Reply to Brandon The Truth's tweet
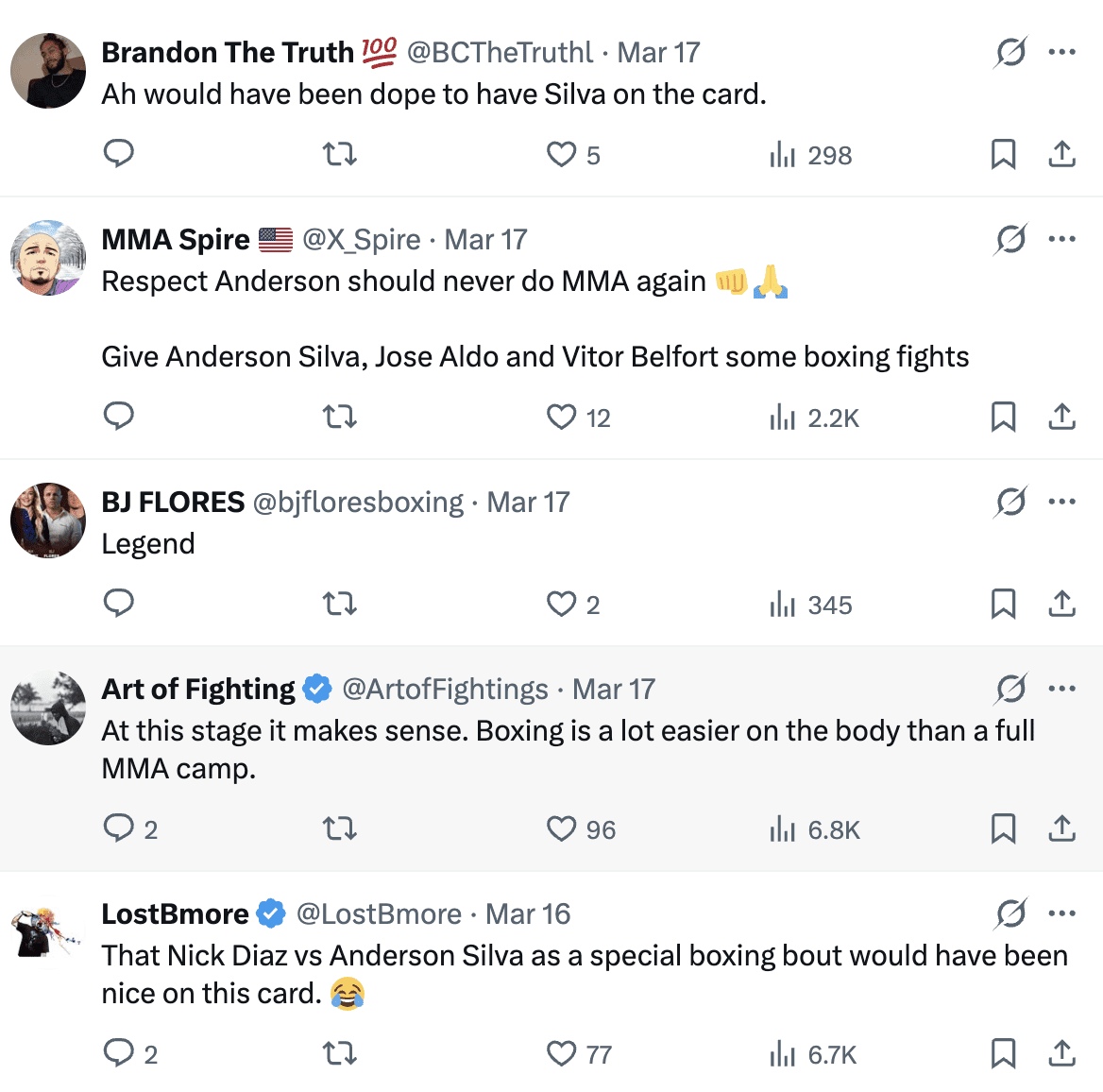The image size is (1103, 1092). pyautogui.click(x=119, y=154)
